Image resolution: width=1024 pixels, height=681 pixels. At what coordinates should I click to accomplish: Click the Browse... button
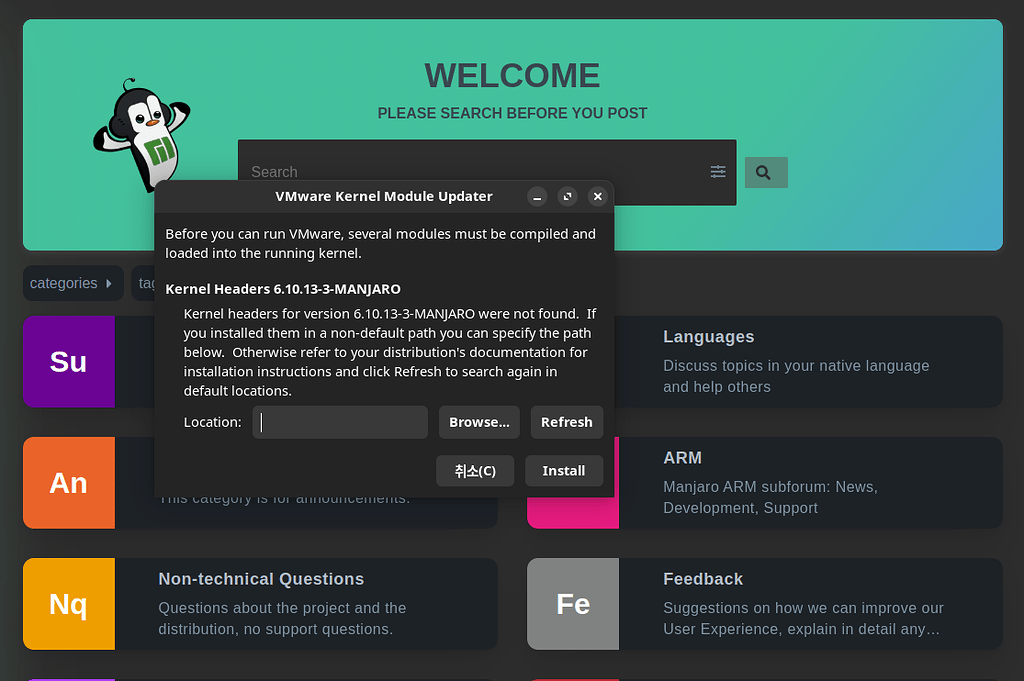[x=479, y=422]
